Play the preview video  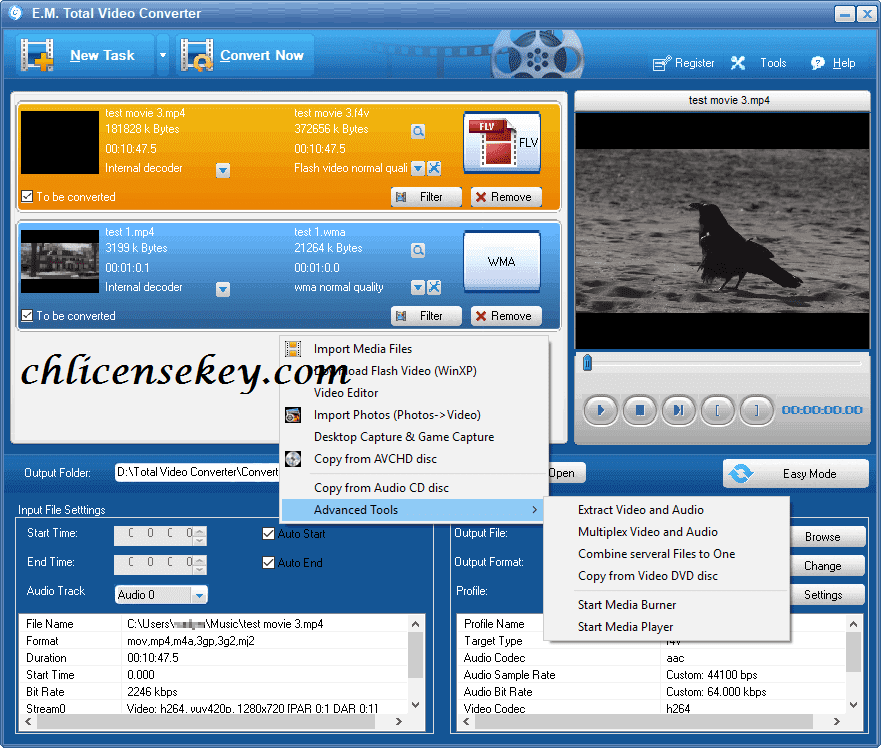point(601,410)
